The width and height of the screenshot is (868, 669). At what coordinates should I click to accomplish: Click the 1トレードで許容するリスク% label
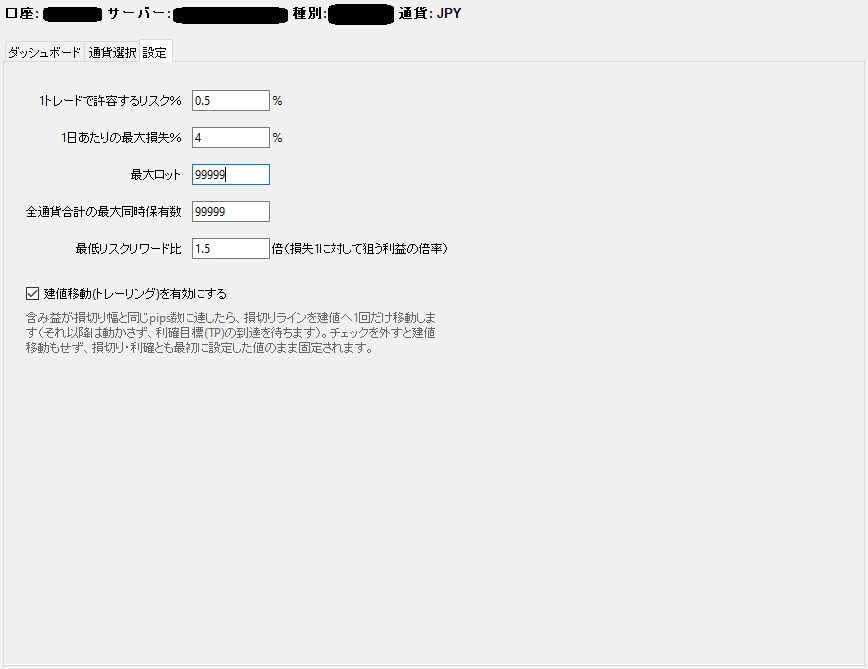(x=110, y=101)
